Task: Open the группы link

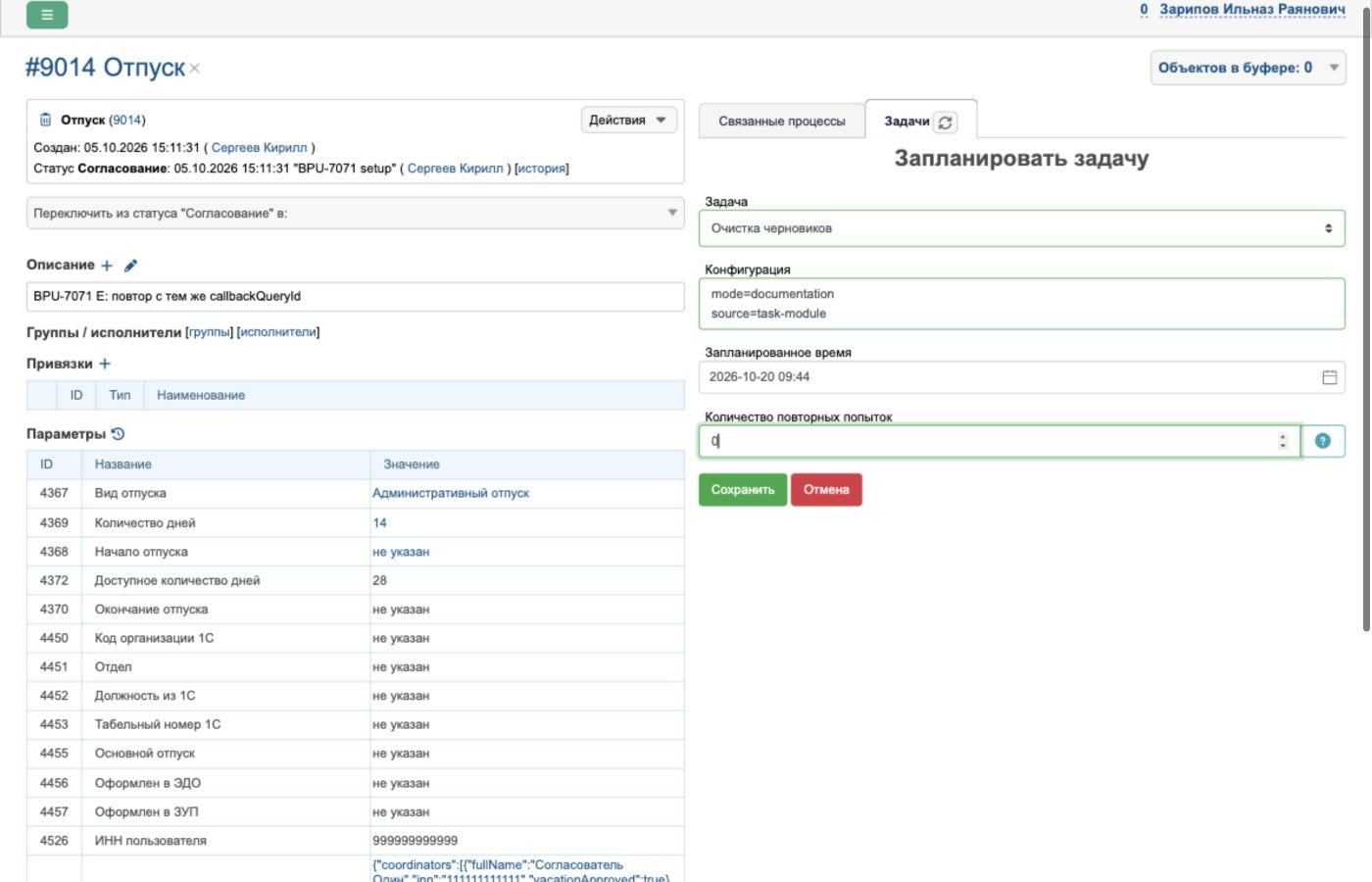Action: pos(210,332)
